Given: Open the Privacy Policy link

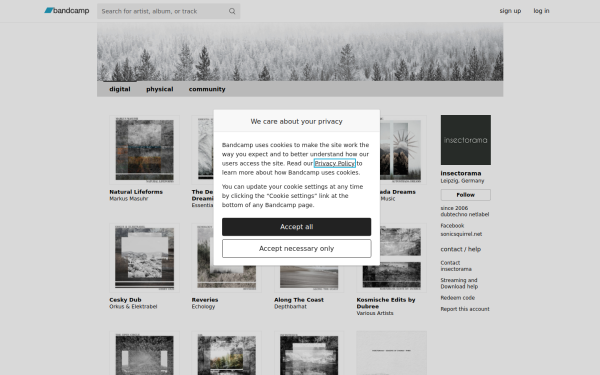Looking at the screenshot, I should pos(334,163).
